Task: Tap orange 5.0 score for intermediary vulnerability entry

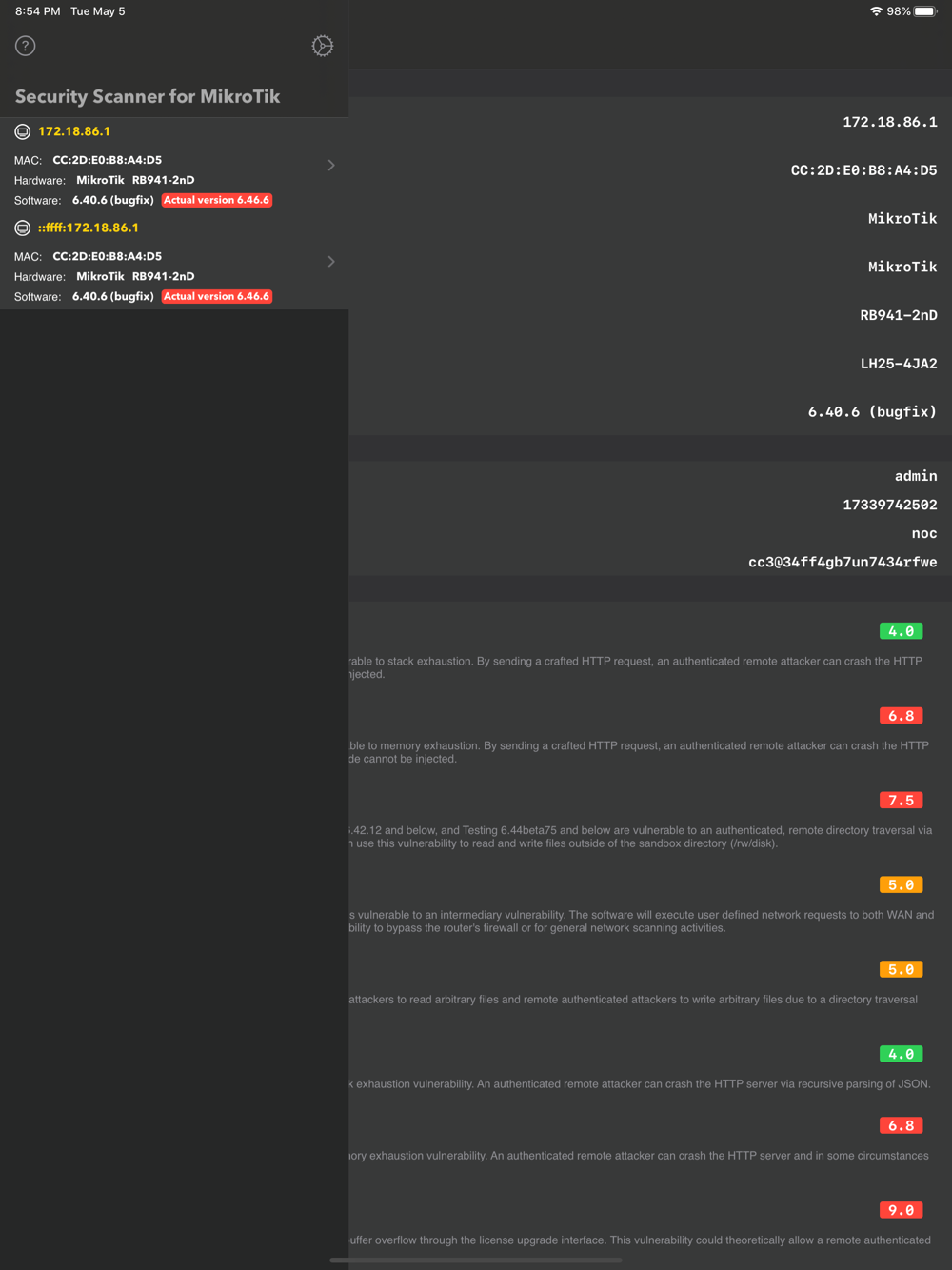Action: coord(901,885)
